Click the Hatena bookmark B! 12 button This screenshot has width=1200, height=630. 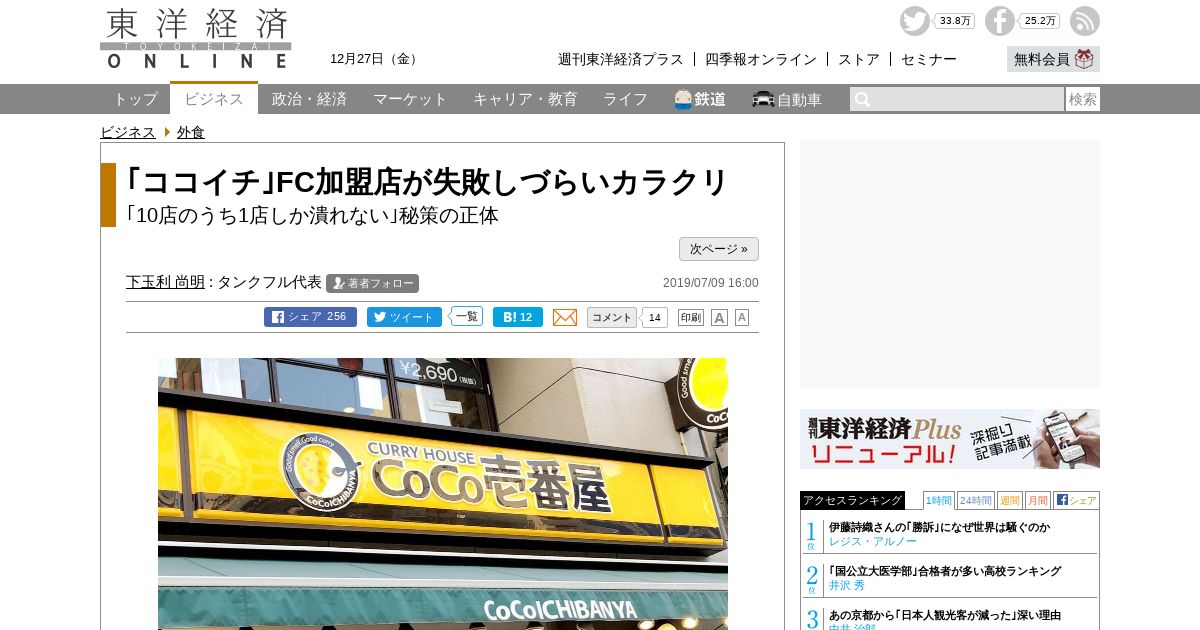pos(518,317)
